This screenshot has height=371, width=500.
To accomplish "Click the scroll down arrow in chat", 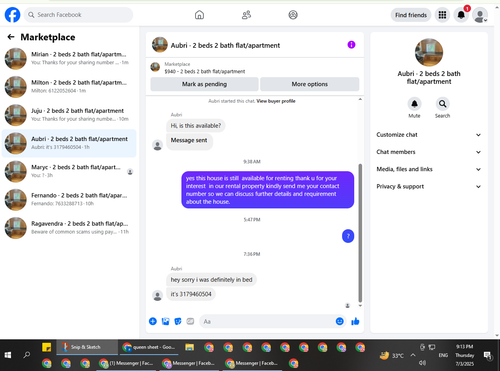I will pos(360,305).
